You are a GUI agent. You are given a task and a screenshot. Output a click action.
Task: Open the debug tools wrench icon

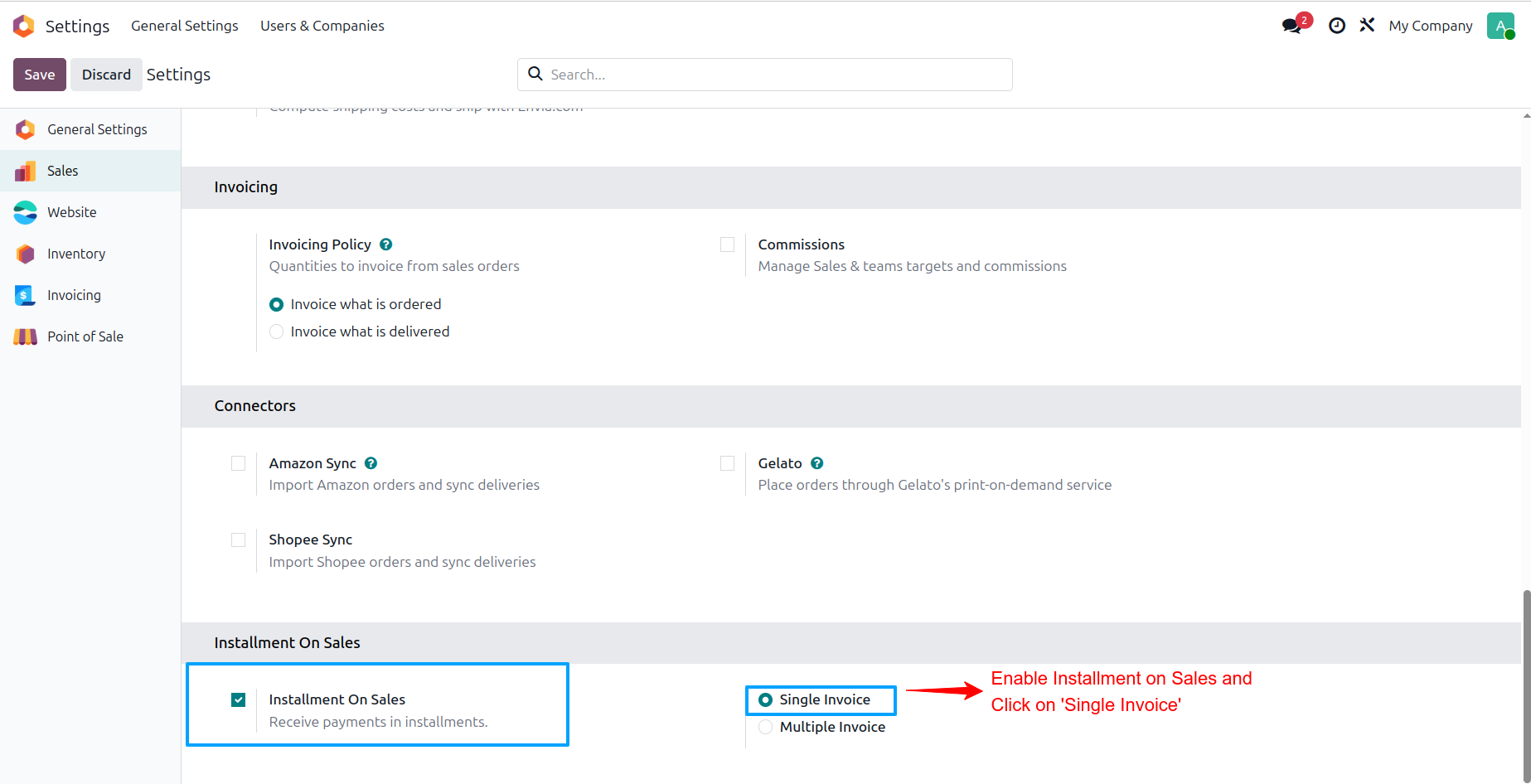pyautogui.click(x=1367, y=26)
